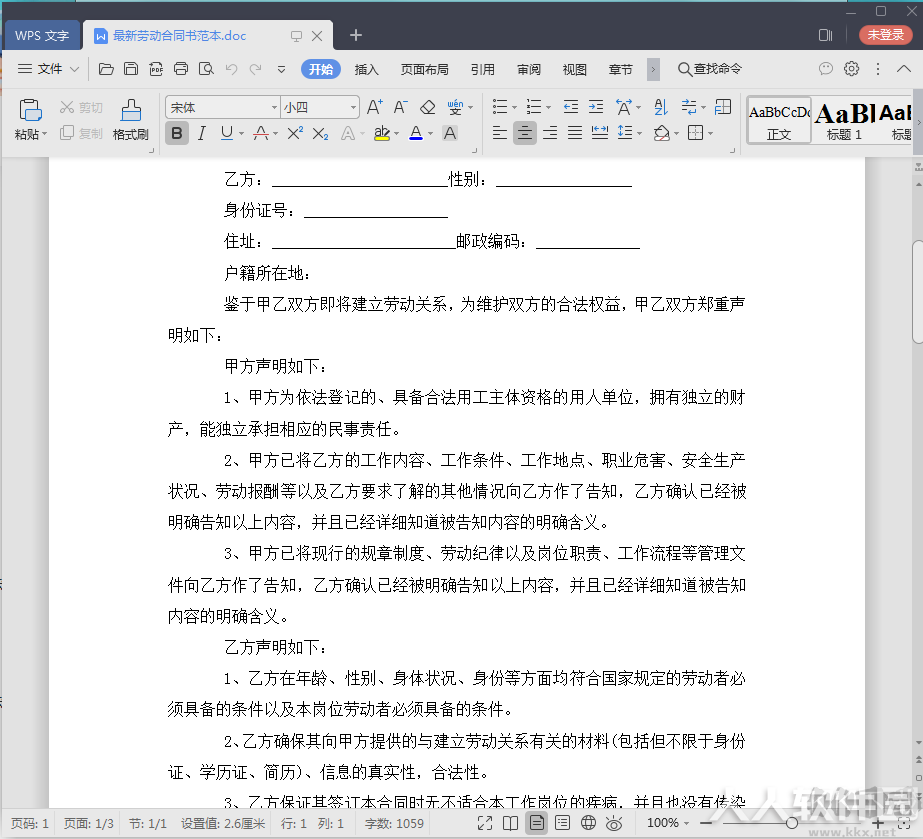Increase font size with A+
The height and width of the screenshot is (839, 923).
click(374, 107)
